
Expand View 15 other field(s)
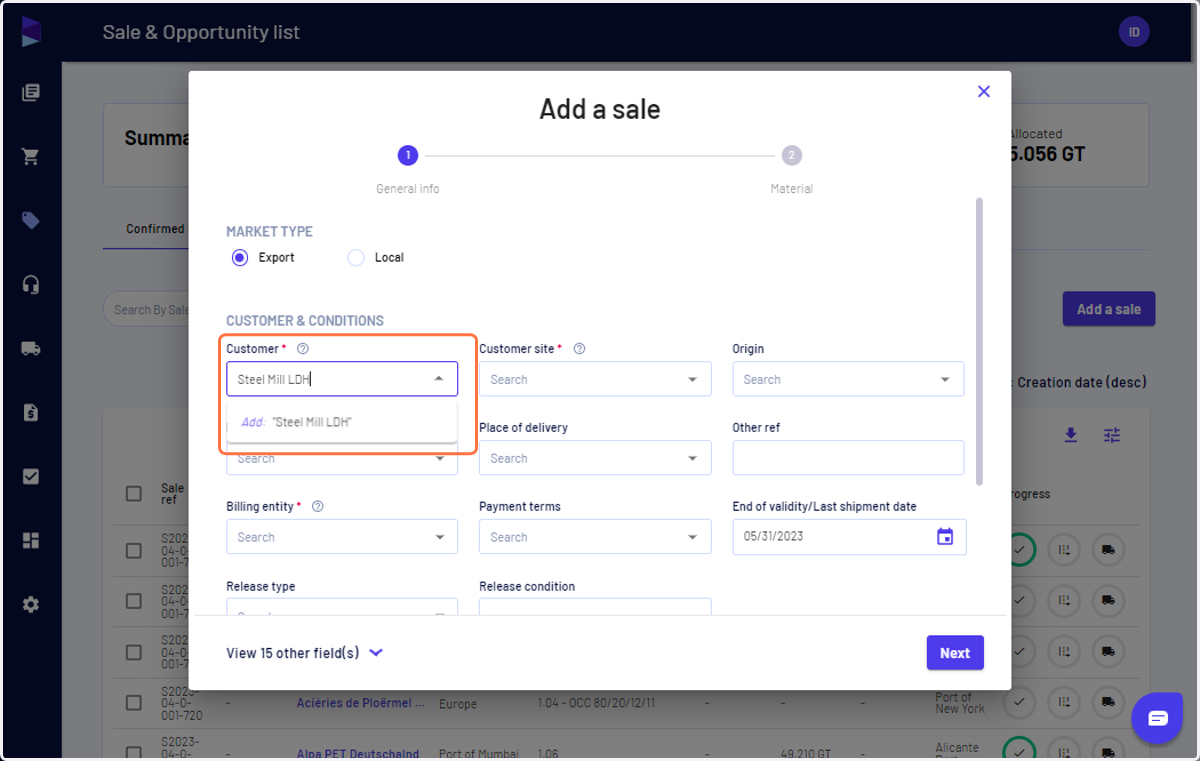(305, 653)
